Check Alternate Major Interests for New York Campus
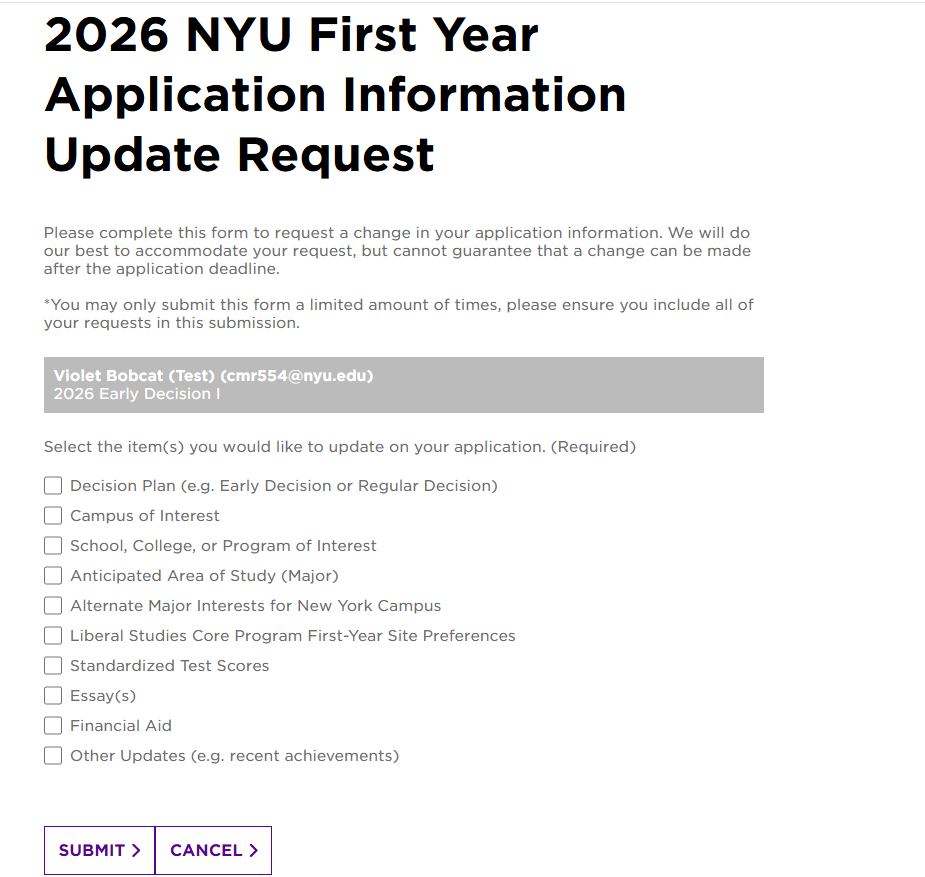The height and width of the screenshot is (877, 925). (53, 606)
